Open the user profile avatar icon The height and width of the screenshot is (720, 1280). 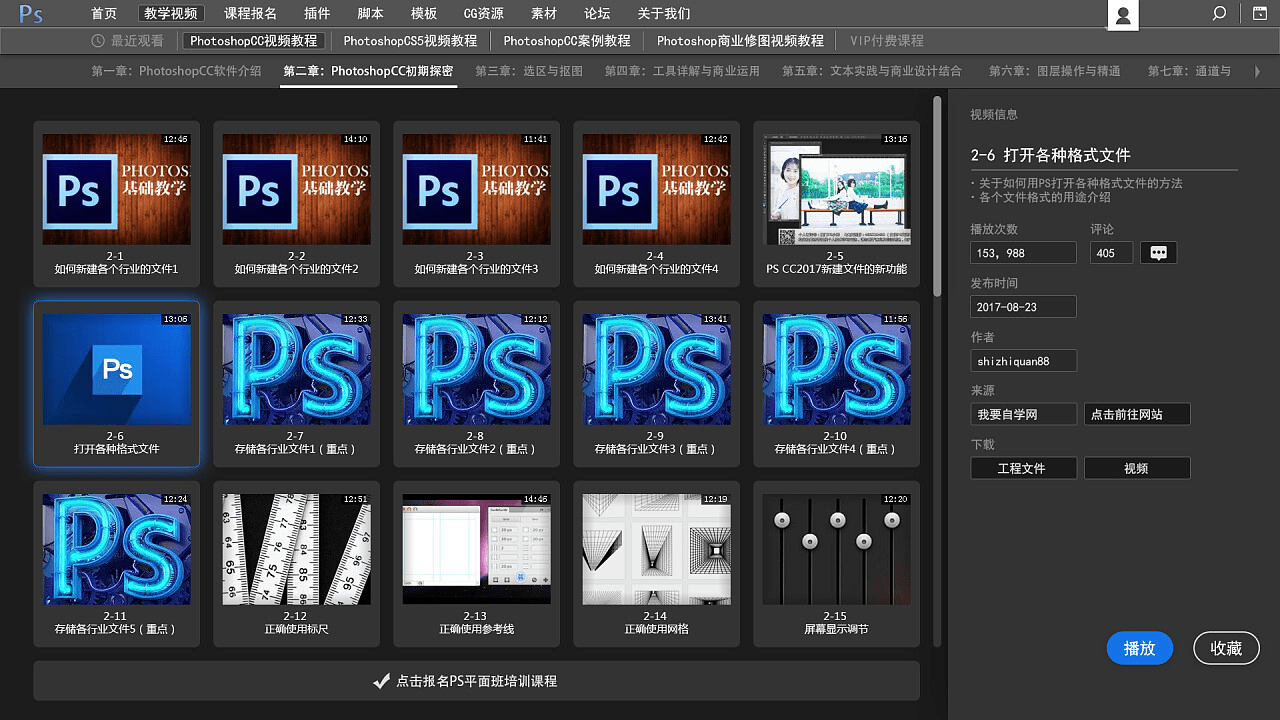tap(1123, 15)
